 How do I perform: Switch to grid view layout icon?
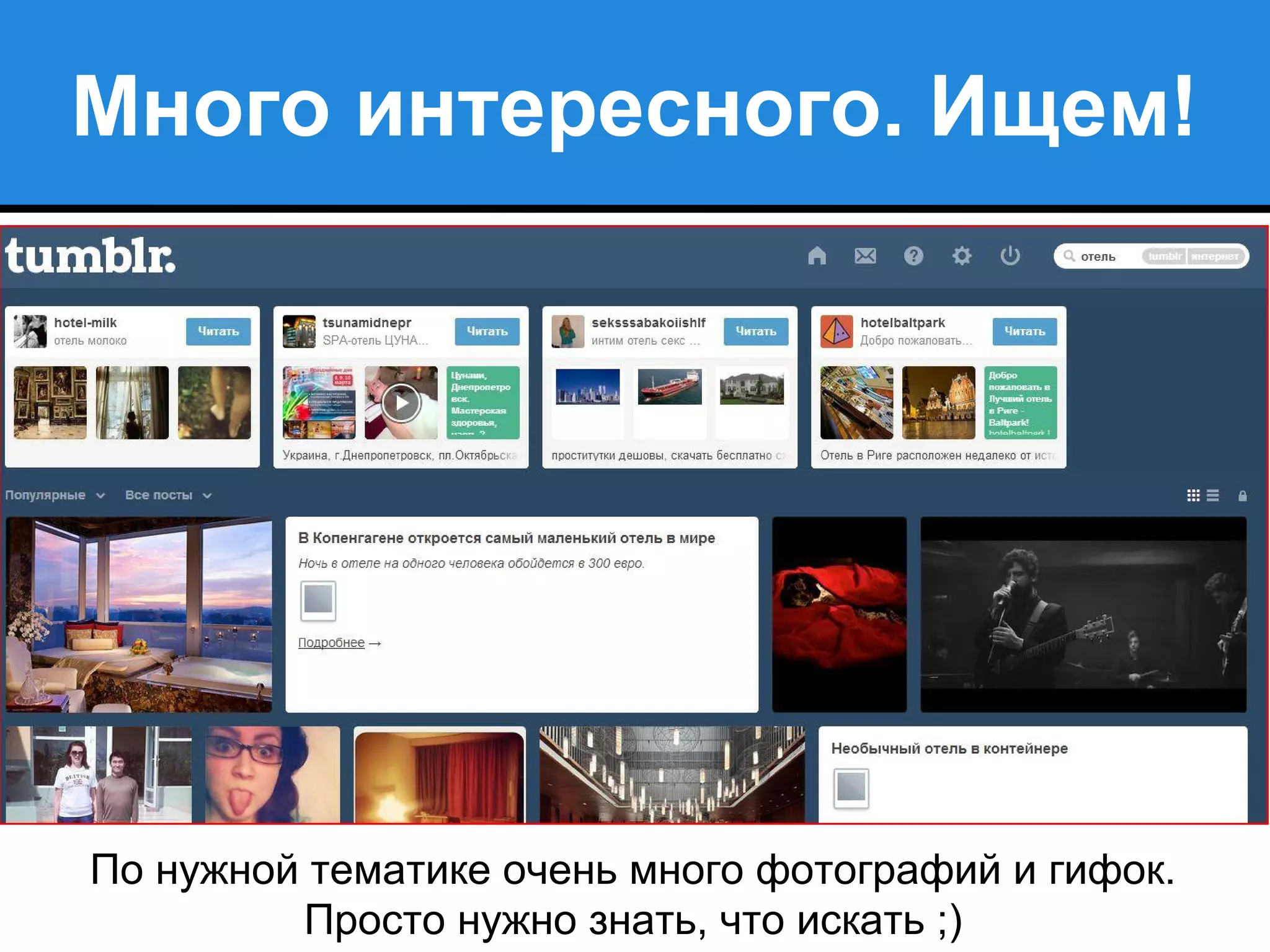tap(1193, 495)
